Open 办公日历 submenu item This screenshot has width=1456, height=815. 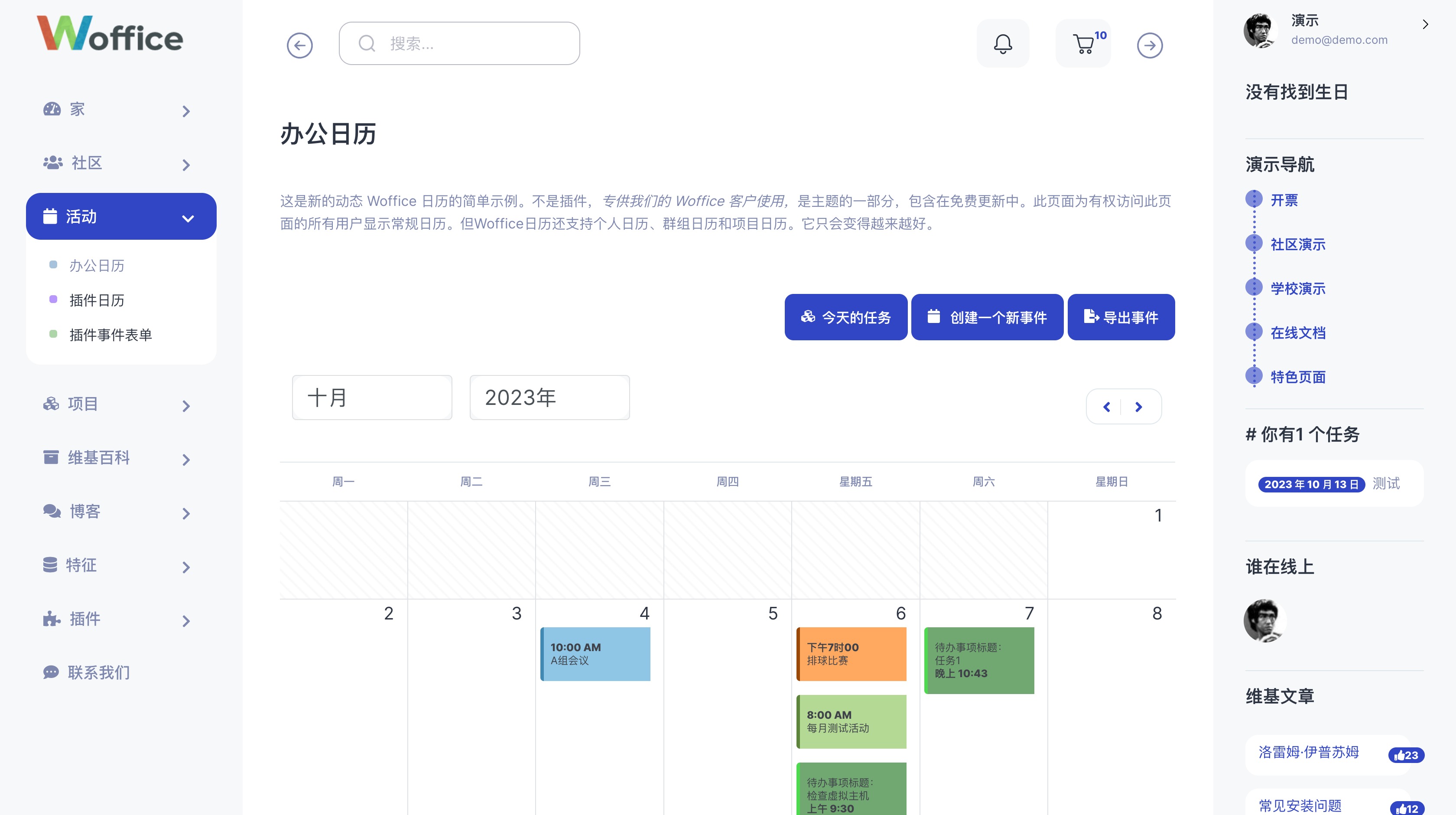[97, 265]
